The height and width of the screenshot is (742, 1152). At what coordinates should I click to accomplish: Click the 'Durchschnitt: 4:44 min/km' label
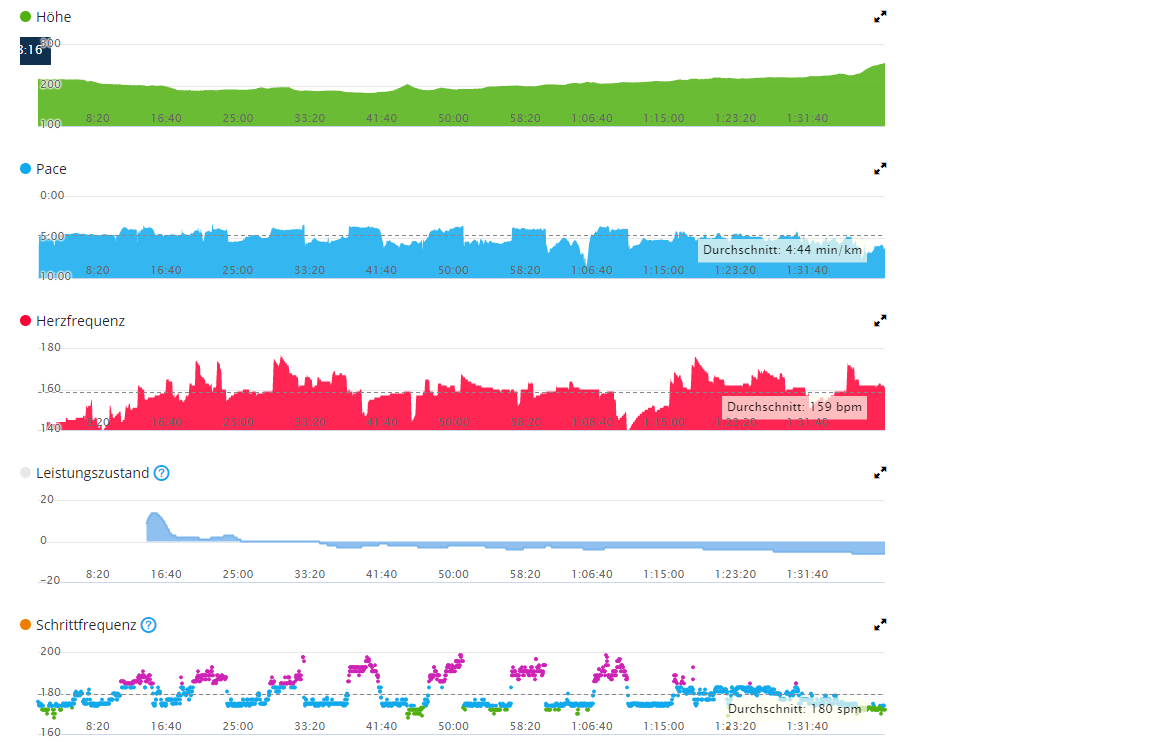(x=782, y=250)
